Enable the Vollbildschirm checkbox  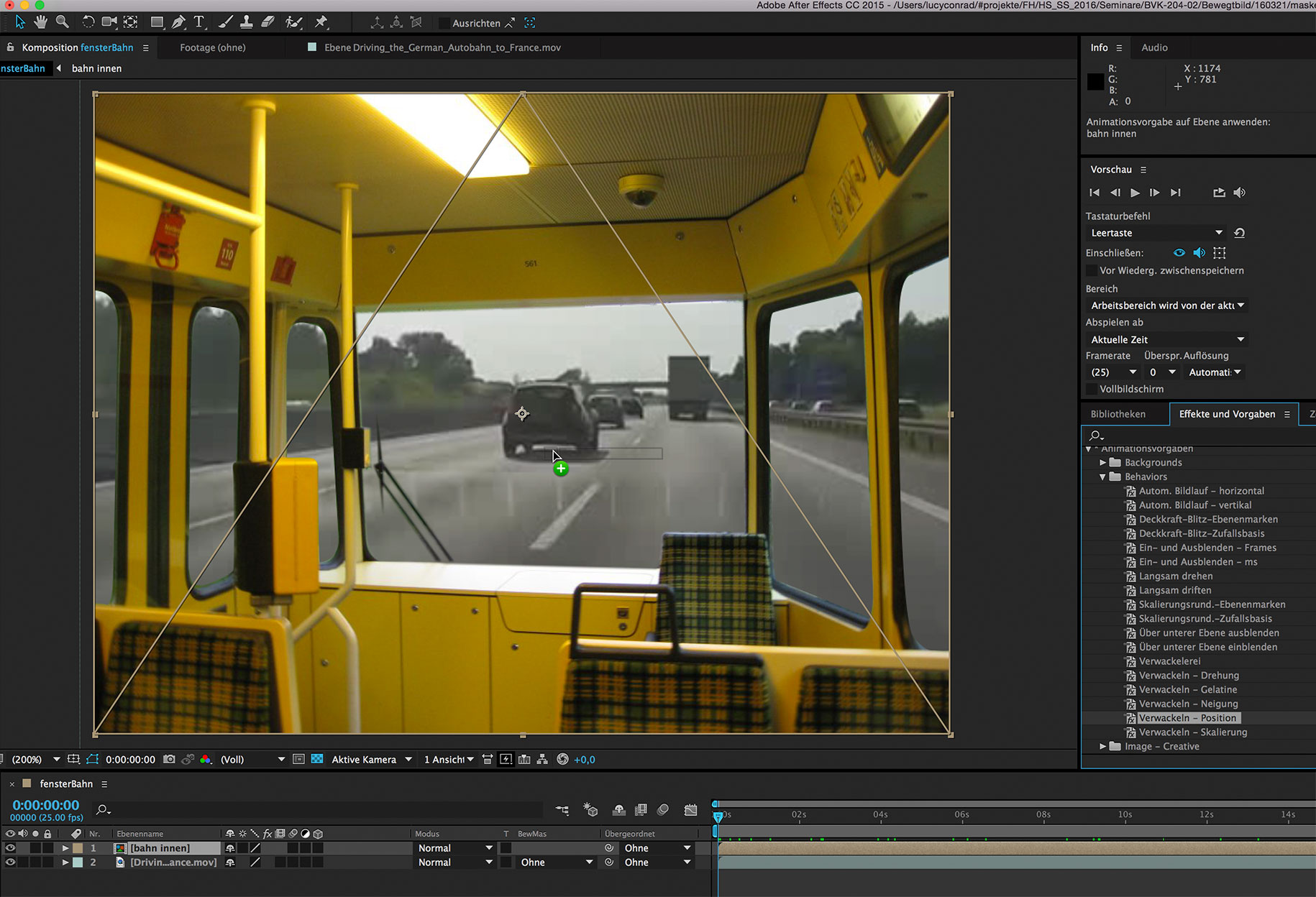coord(1092,389)
